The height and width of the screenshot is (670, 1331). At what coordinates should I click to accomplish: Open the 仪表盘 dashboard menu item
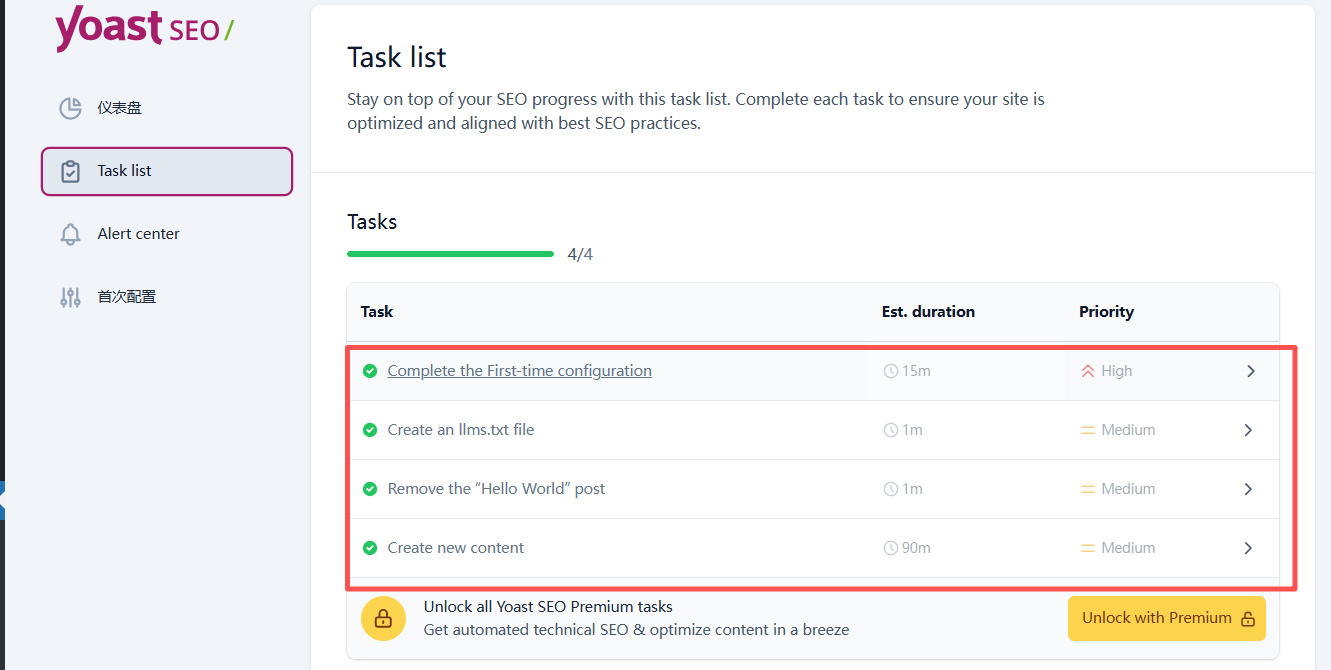[x=119, y=108]
